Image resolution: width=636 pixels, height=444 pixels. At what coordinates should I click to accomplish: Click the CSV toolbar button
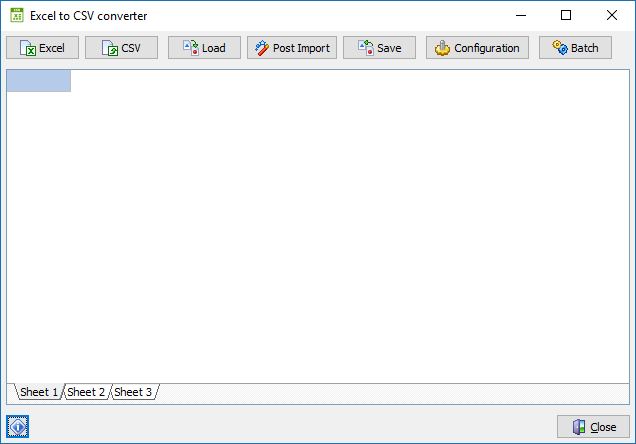click(x=121, y=48)
